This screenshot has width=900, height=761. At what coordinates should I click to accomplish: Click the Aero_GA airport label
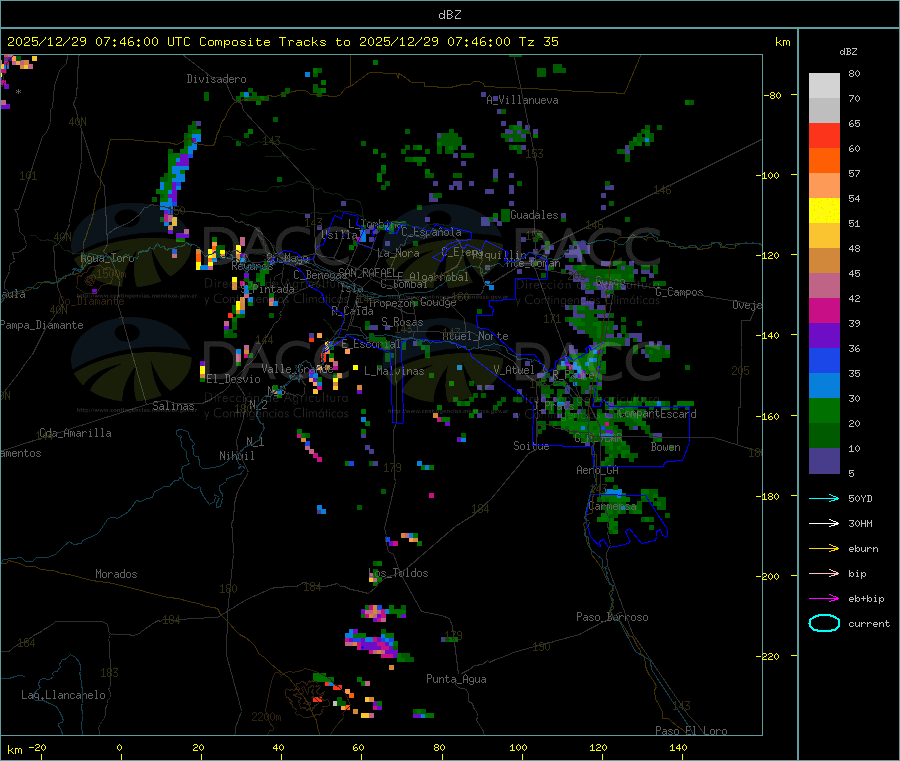click(597, 470)
